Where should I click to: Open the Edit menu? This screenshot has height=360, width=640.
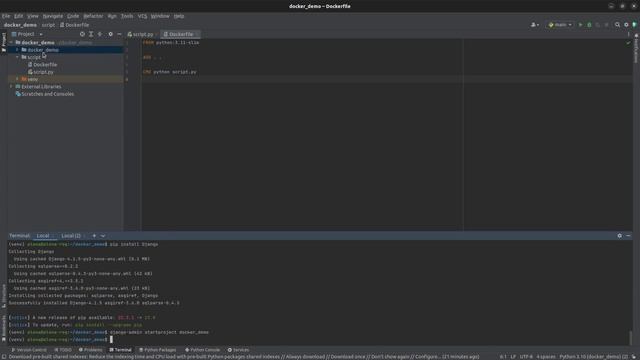18,16
